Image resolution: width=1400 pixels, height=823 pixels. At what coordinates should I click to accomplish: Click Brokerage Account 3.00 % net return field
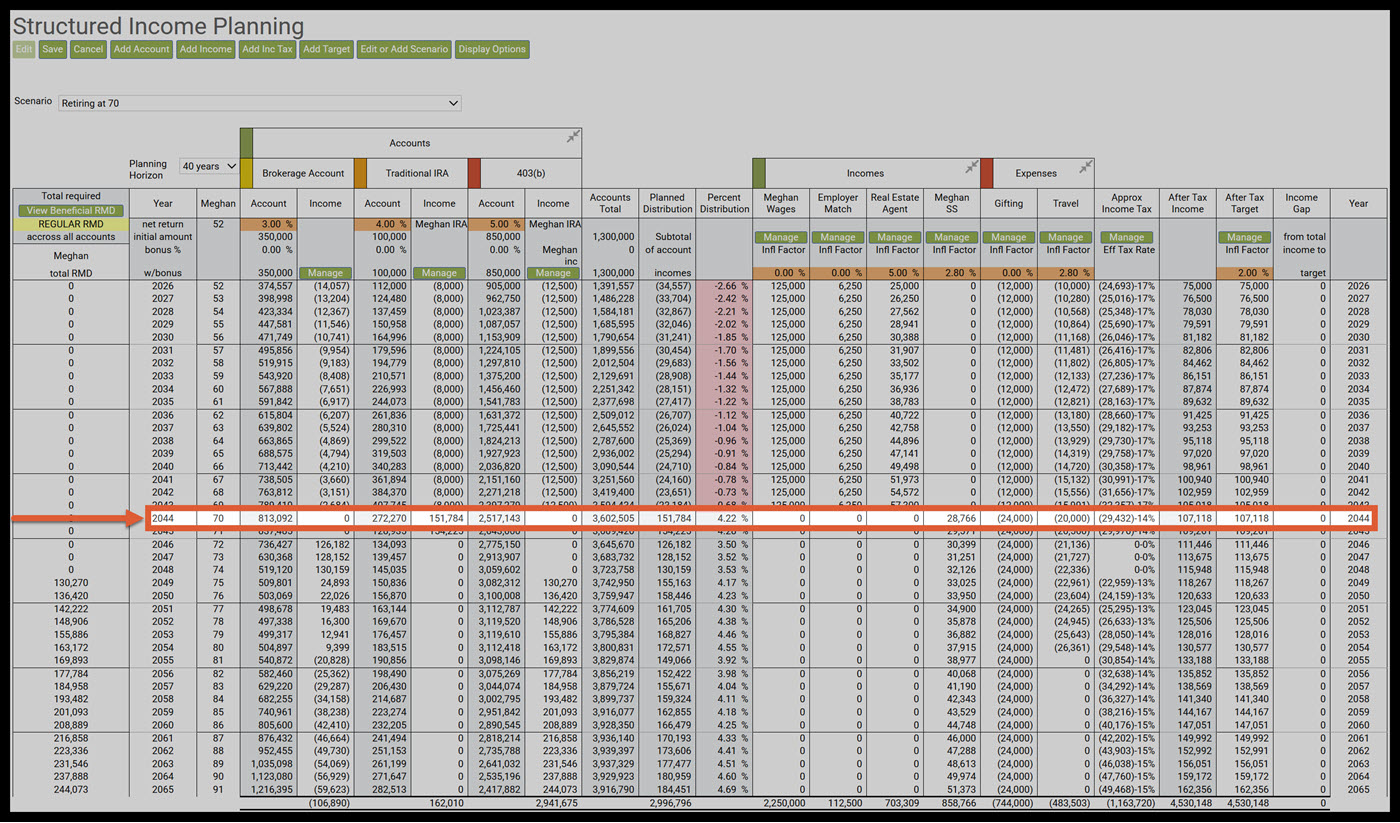click(x=269, y=225)
